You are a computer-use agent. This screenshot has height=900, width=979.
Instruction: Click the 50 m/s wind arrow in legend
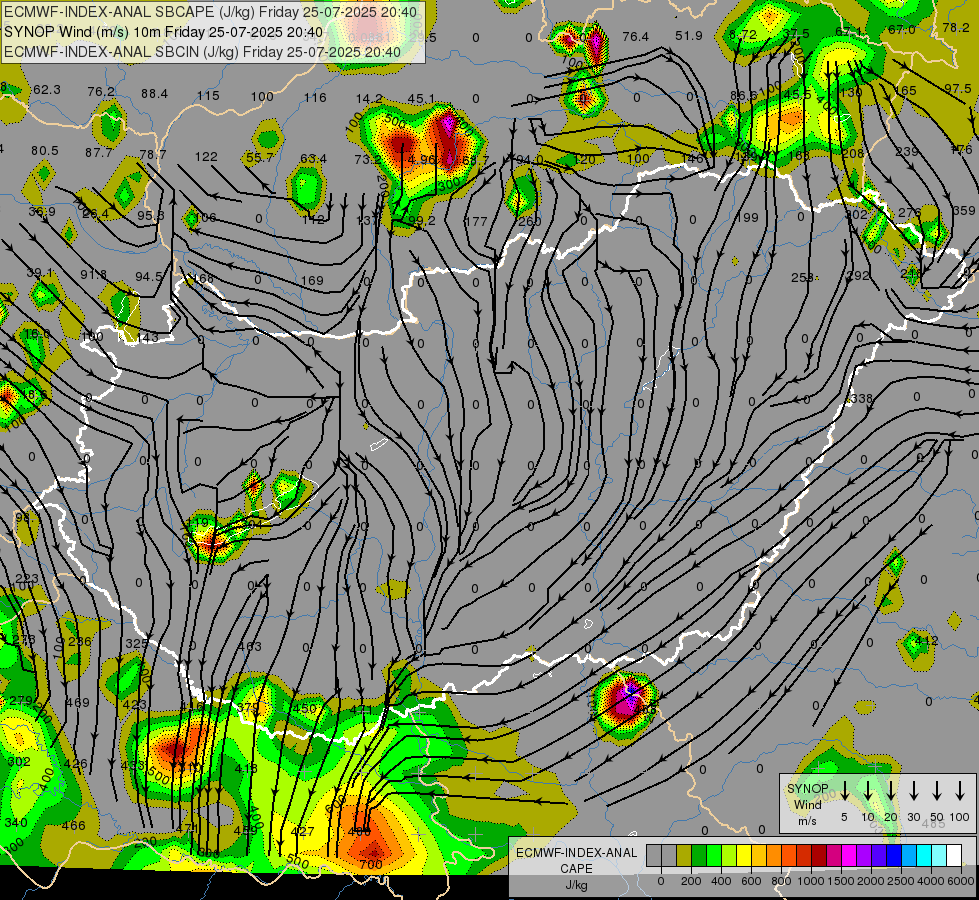pyautogui.click(x=937, y=791)
